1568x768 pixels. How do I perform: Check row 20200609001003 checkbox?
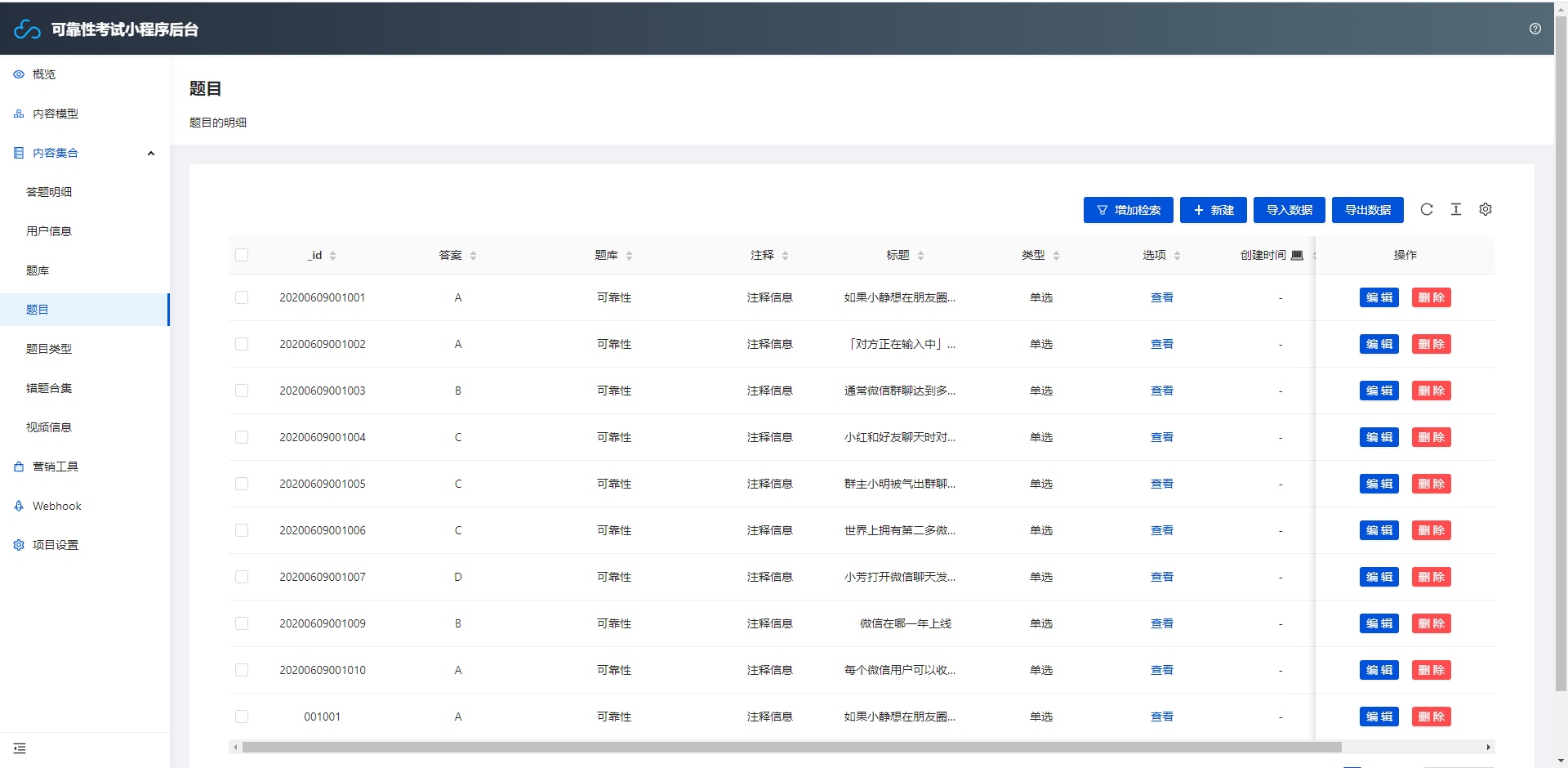242,391
